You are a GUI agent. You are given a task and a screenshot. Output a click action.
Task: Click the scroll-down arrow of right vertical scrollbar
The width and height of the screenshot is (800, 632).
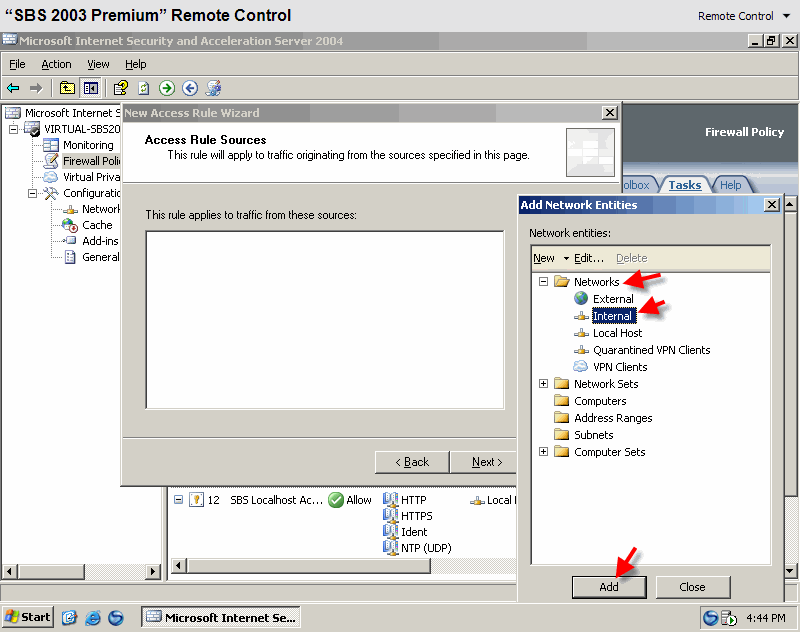point(790,572)
